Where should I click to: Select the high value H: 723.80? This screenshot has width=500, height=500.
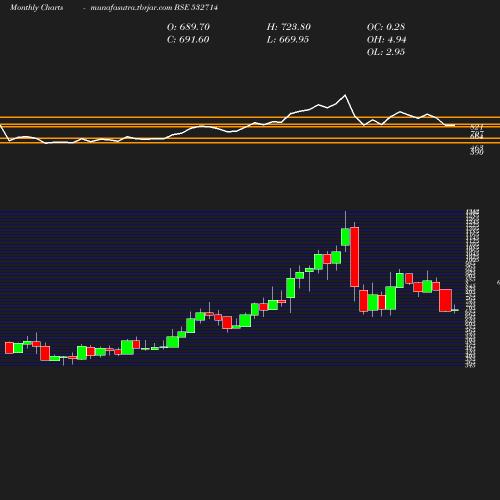click(x=289, y=27)
